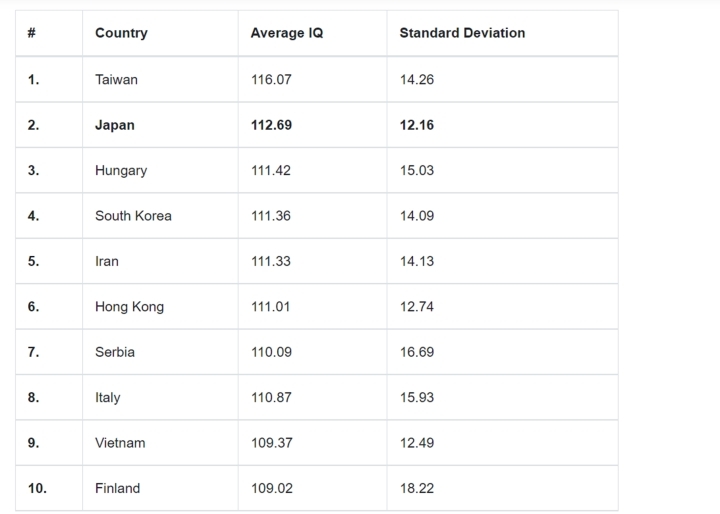Click the Standard Deviation column header

462,33
